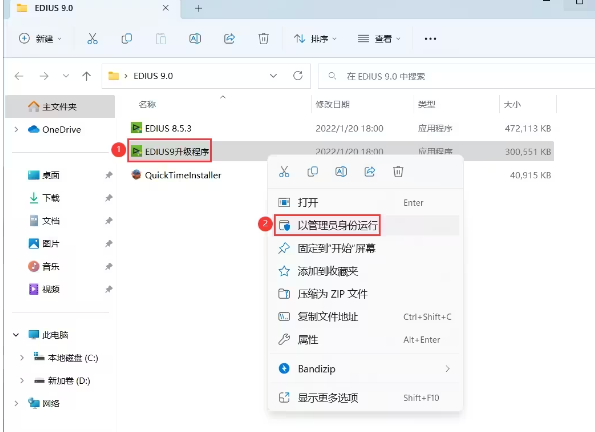Sort by the 修改日期 column header
This screenshot has height=432, width=595.
332,104
